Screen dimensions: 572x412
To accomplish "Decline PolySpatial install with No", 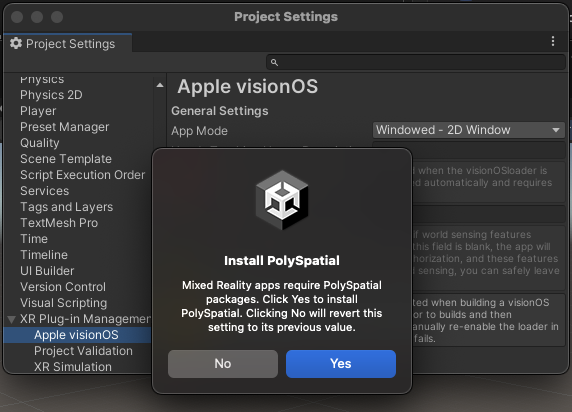I will [x=223, y=364].
